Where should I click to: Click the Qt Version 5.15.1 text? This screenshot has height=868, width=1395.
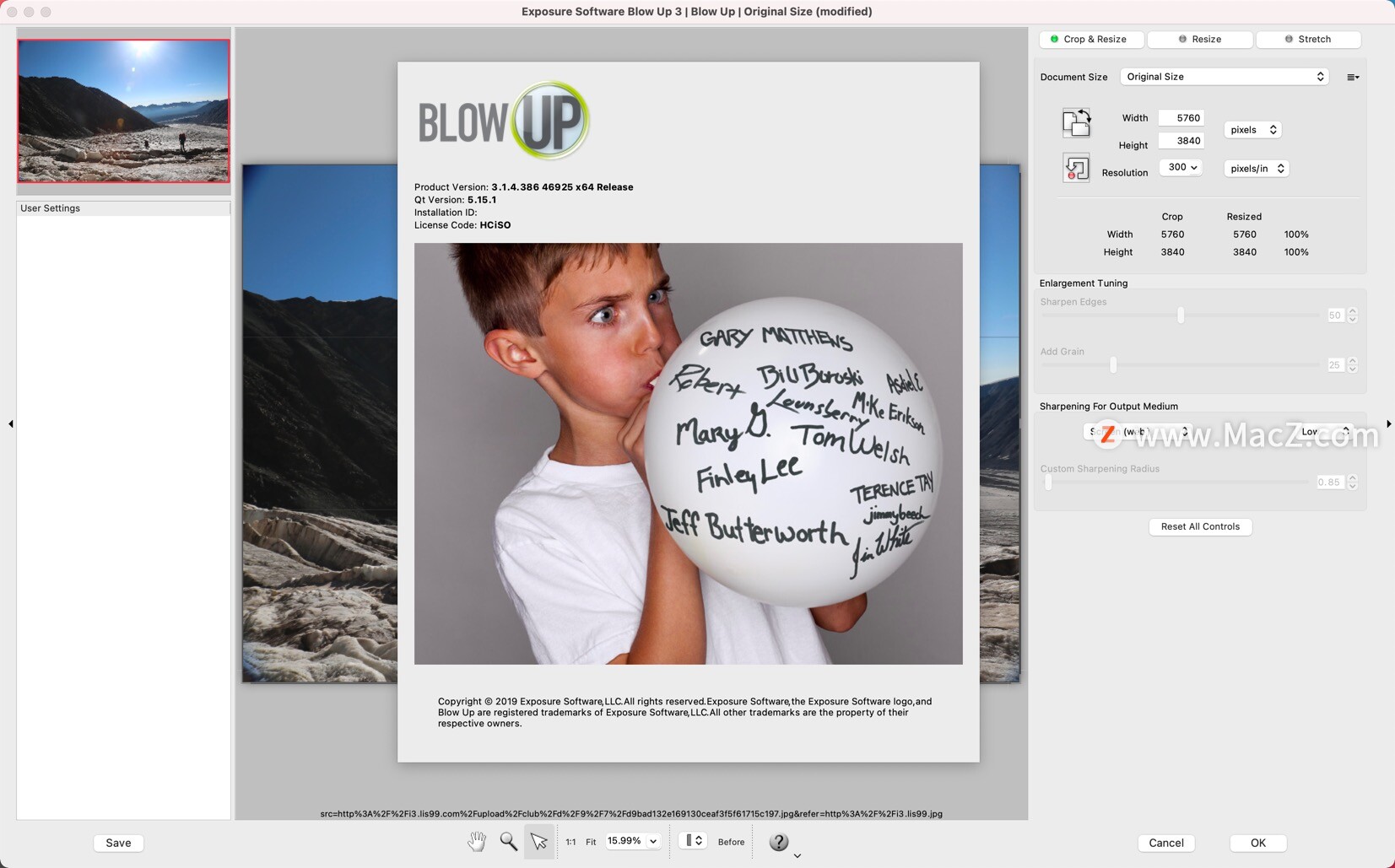click(x=455, y=200)
